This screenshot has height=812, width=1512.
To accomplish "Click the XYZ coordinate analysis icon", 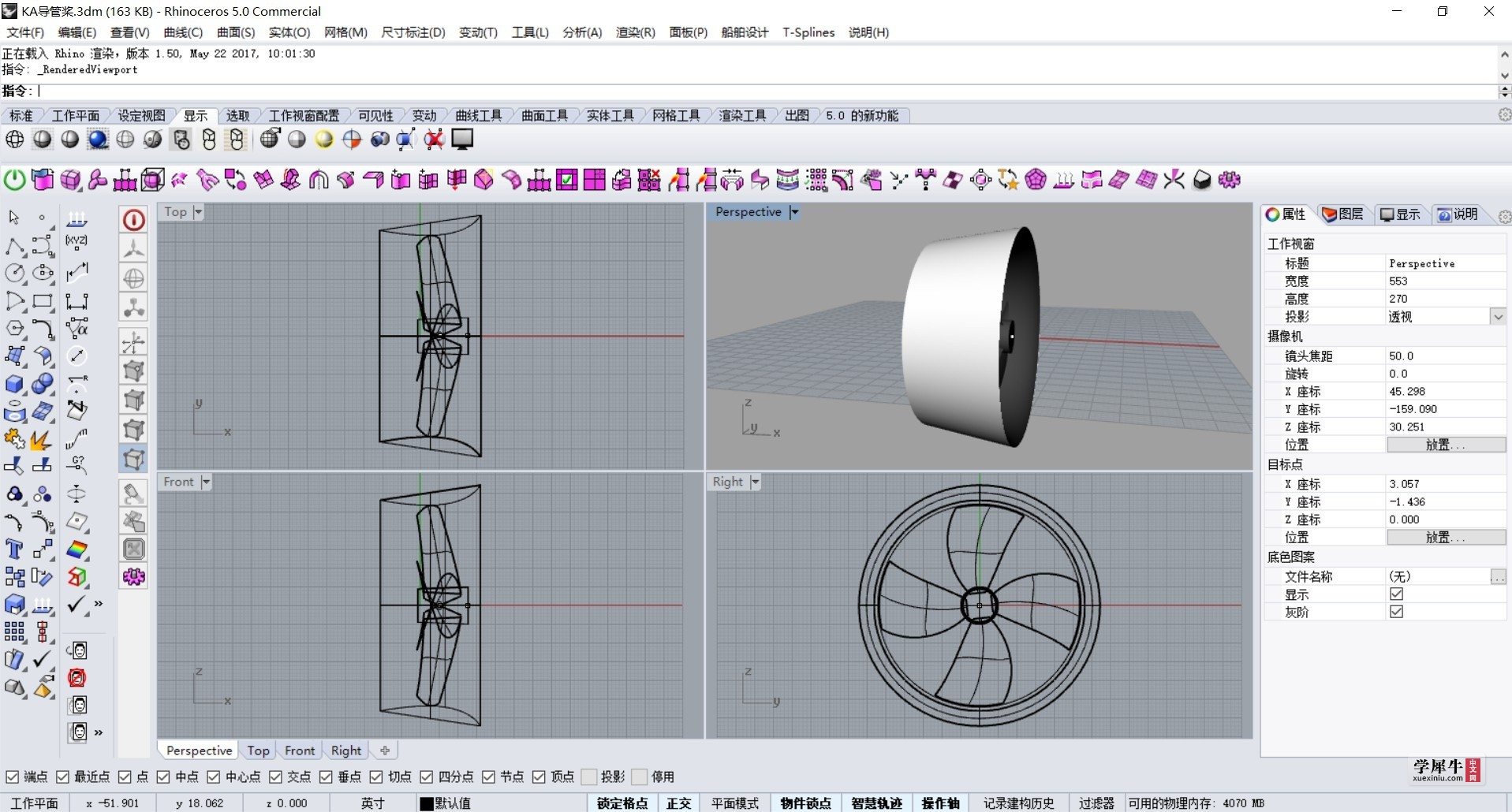I will point(77,241).
